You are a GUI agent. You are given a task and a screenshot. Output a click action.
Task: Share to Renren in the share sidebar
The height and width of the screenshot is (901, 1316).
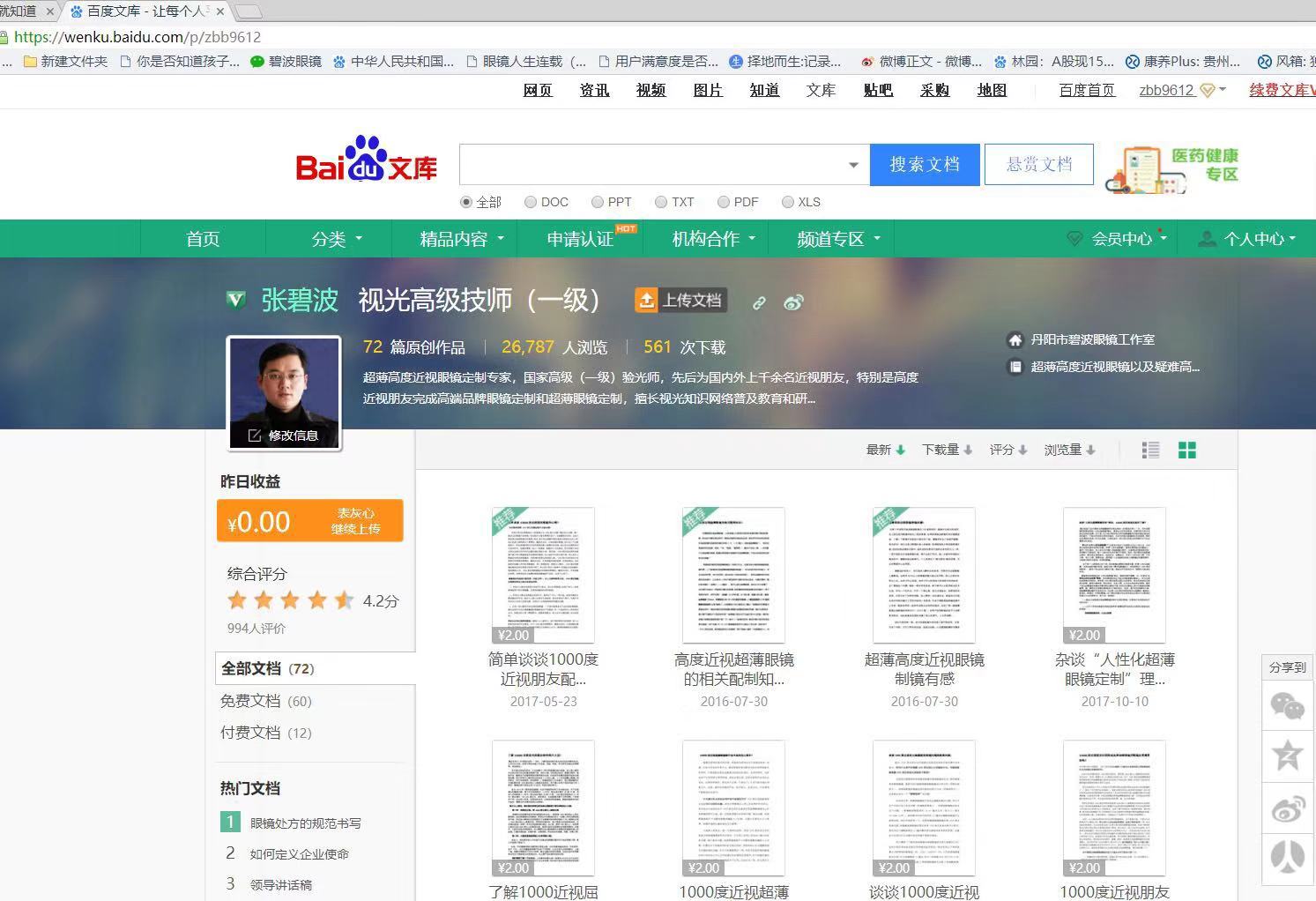click(x=1288, y=857)
